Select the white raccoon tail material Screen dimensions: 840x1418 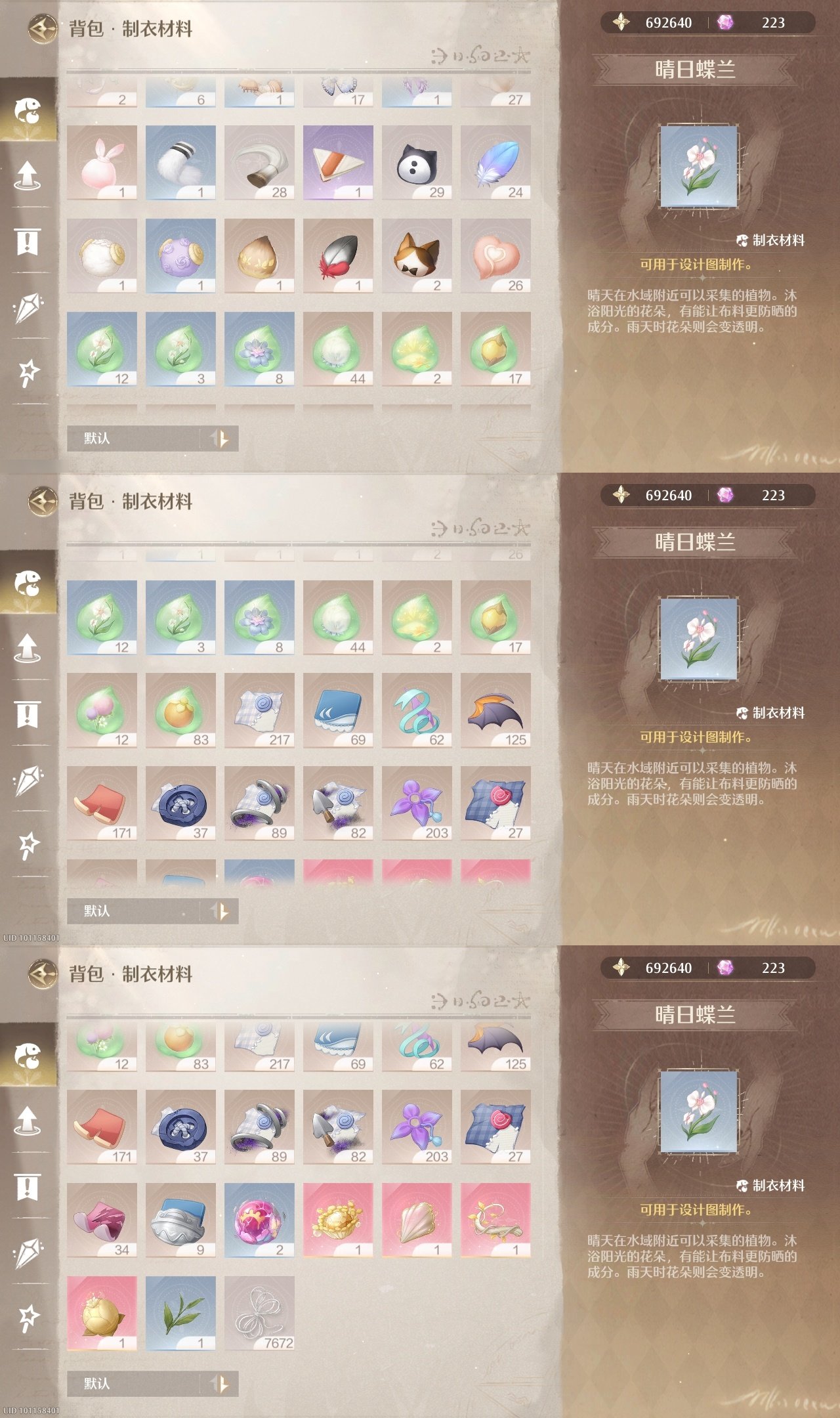pyautogui.click(x=180, y=162)
